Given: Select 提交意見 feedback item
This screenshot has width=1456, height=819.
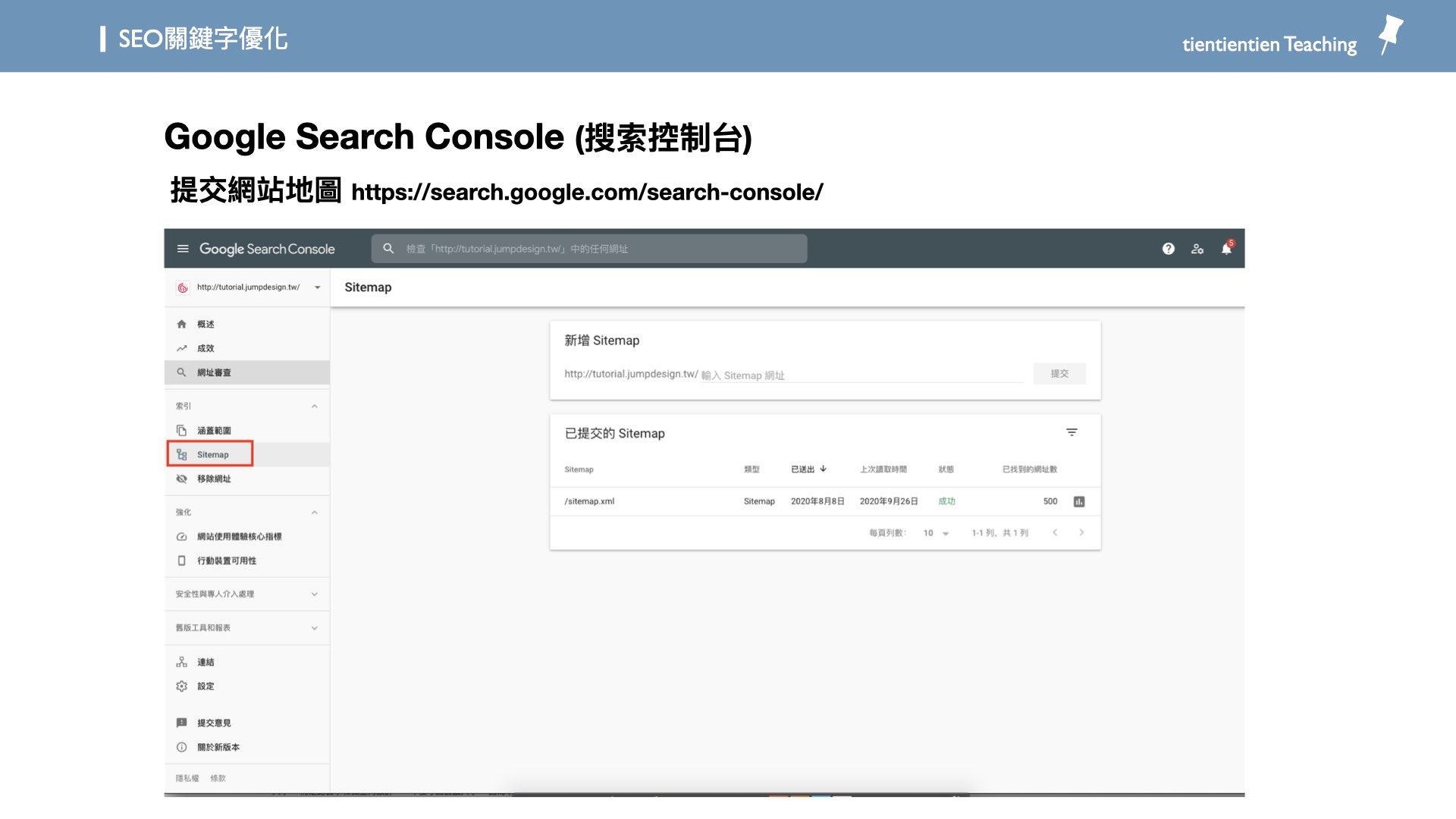Looking at the screenshot, I should pos(214,722).
